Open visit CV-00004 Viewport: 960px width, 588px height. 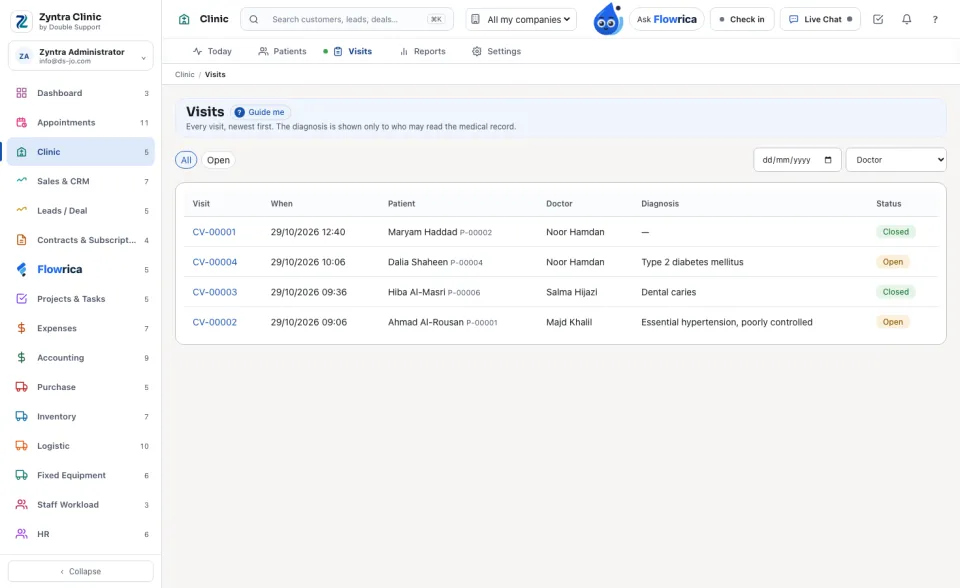tap(215, 262)
